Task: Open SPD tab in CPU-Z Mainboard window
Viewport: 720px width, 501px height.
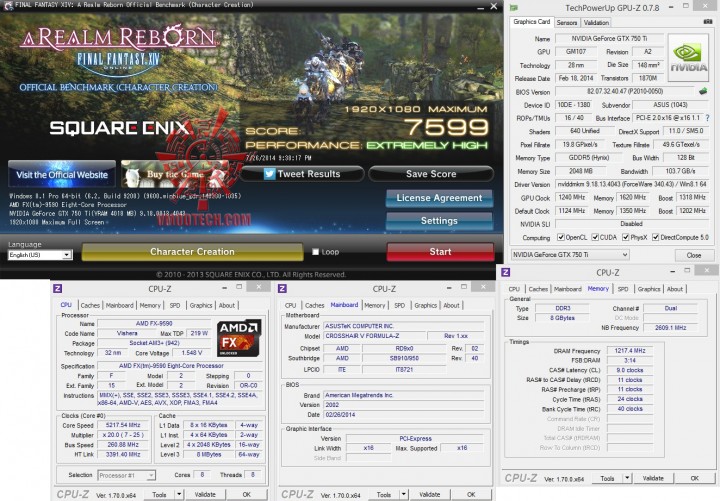Action: click(x=399, y=305)
